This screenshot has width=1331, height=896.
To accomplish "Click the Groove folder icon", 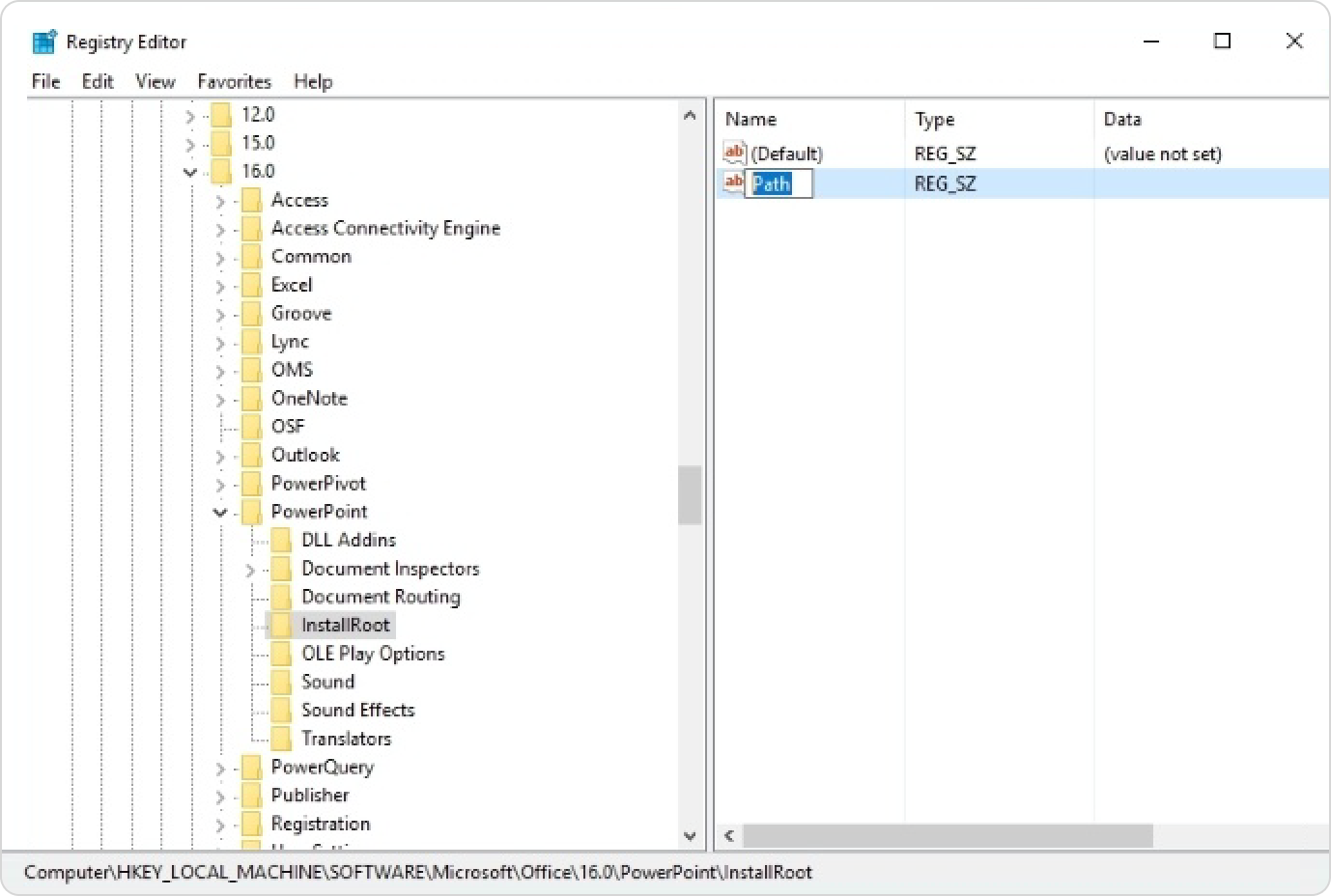I will click(251, 313).
